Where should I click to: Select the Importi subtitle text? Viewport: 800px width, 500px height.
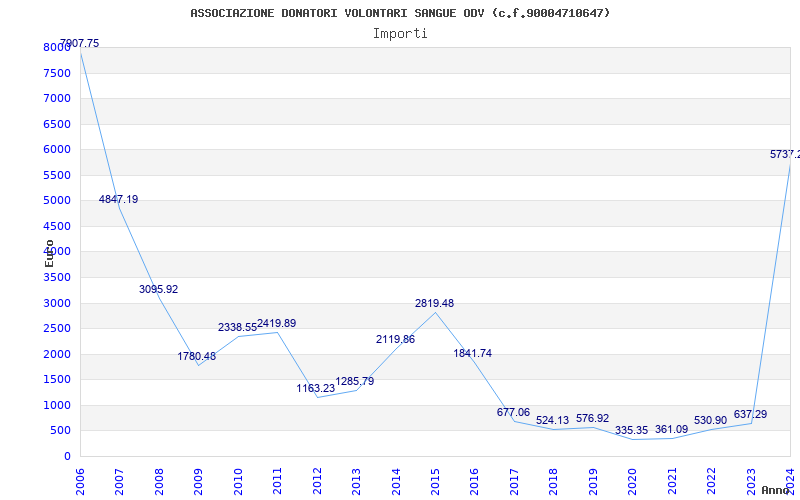(400, 34)
